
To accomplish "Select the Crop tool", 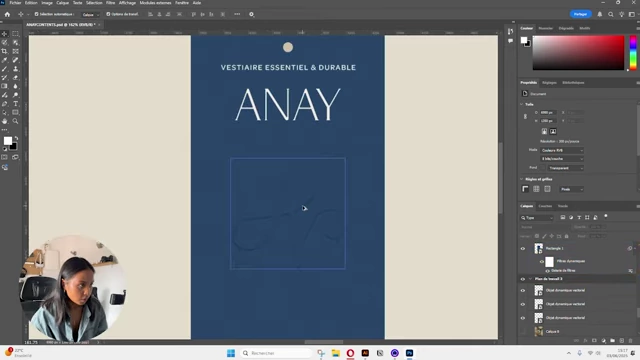I will tap(4, 51).
